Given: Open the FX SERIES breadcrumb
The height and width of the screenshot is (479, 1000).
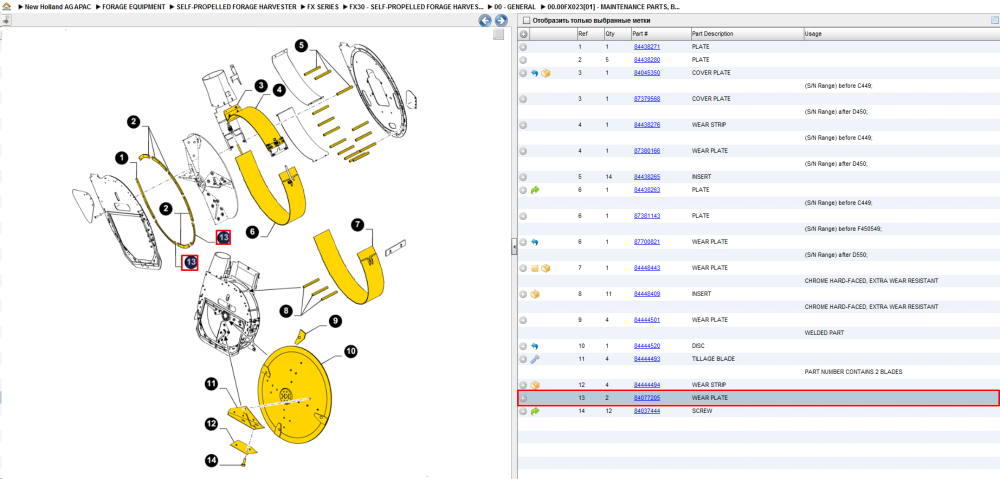Looking at the screenshot, I should (324, 6).
